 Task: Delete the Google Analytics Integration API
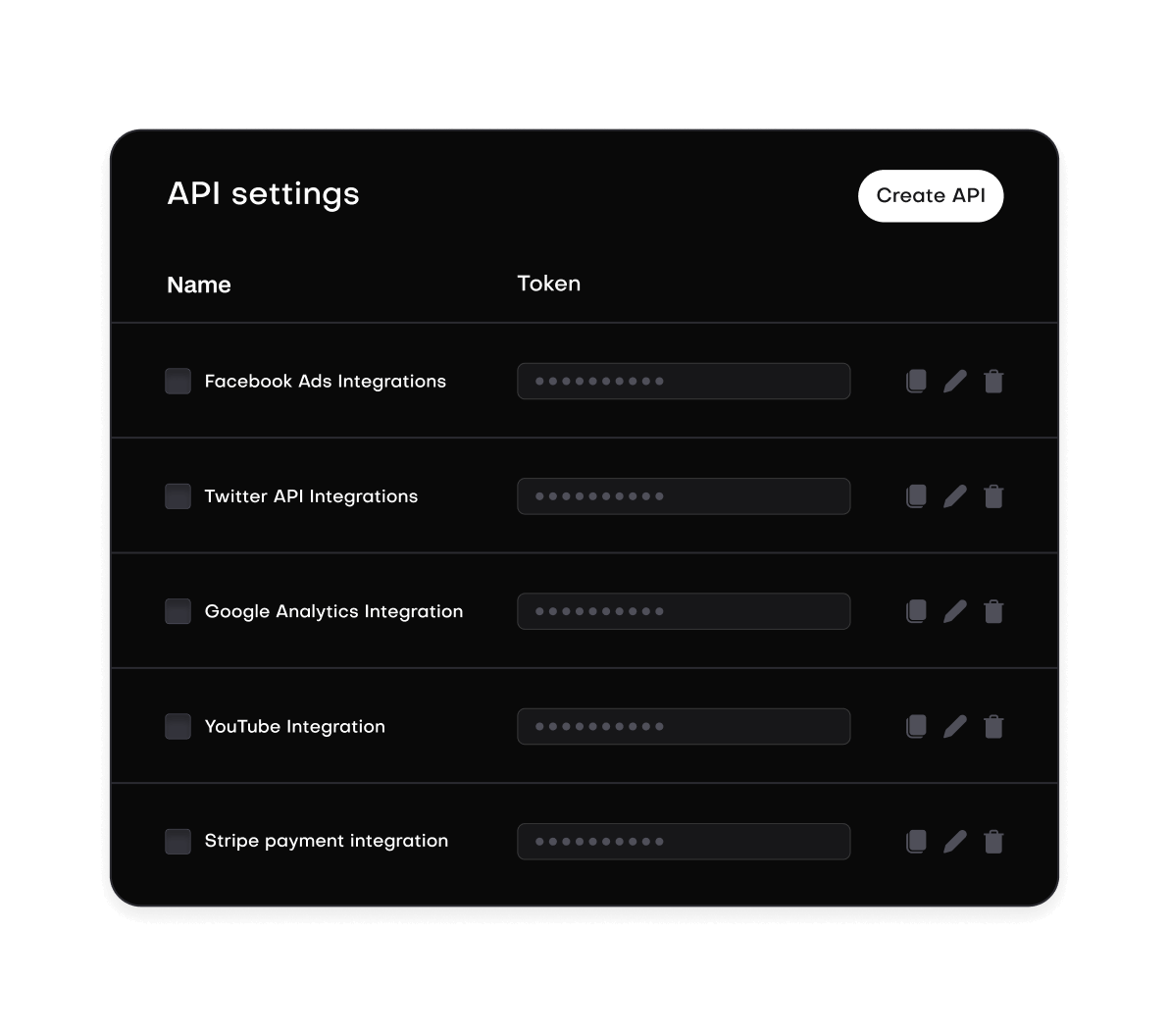click(x=993, y=611)
